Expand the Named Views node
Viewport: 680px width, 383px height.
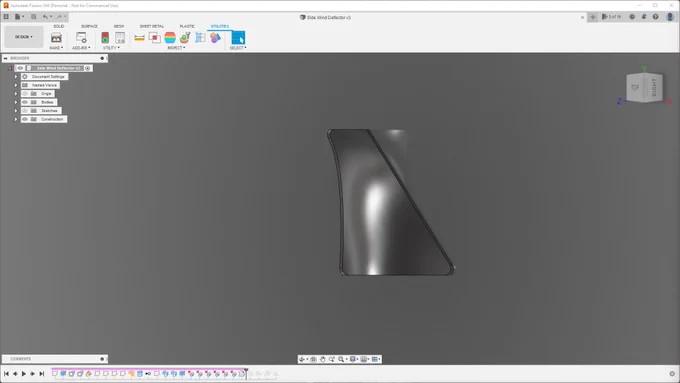click(x=16, y=85)
